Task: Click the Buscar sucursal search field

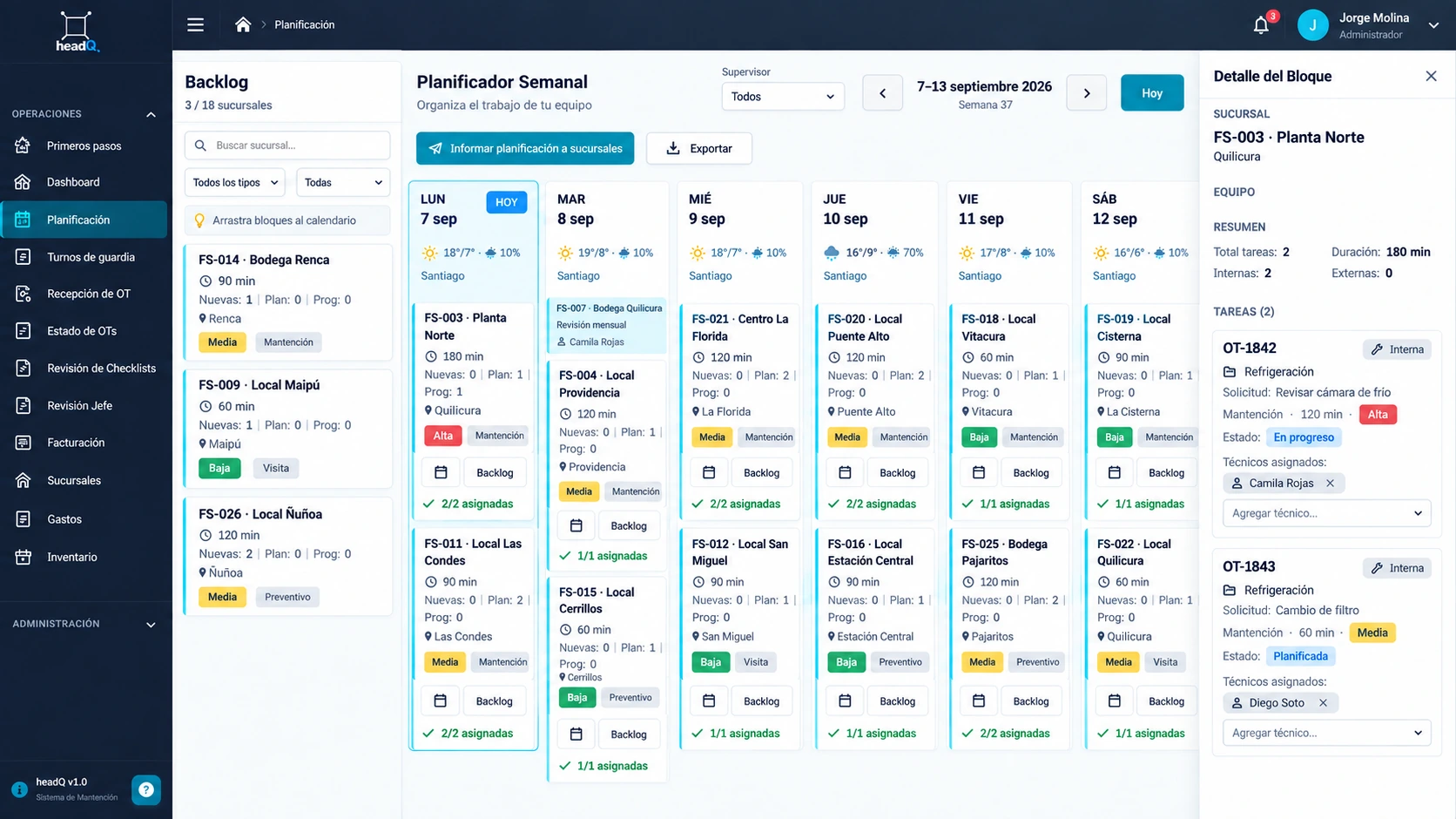Action: (287, 146)
